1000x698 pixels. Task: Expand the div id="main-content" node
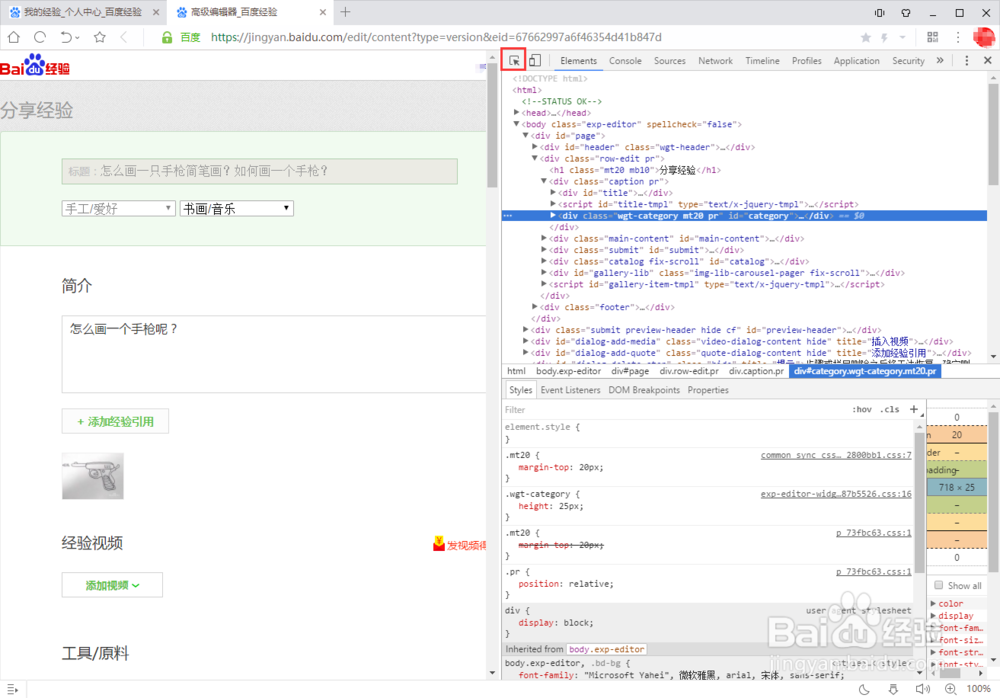(x=544, y=238)
